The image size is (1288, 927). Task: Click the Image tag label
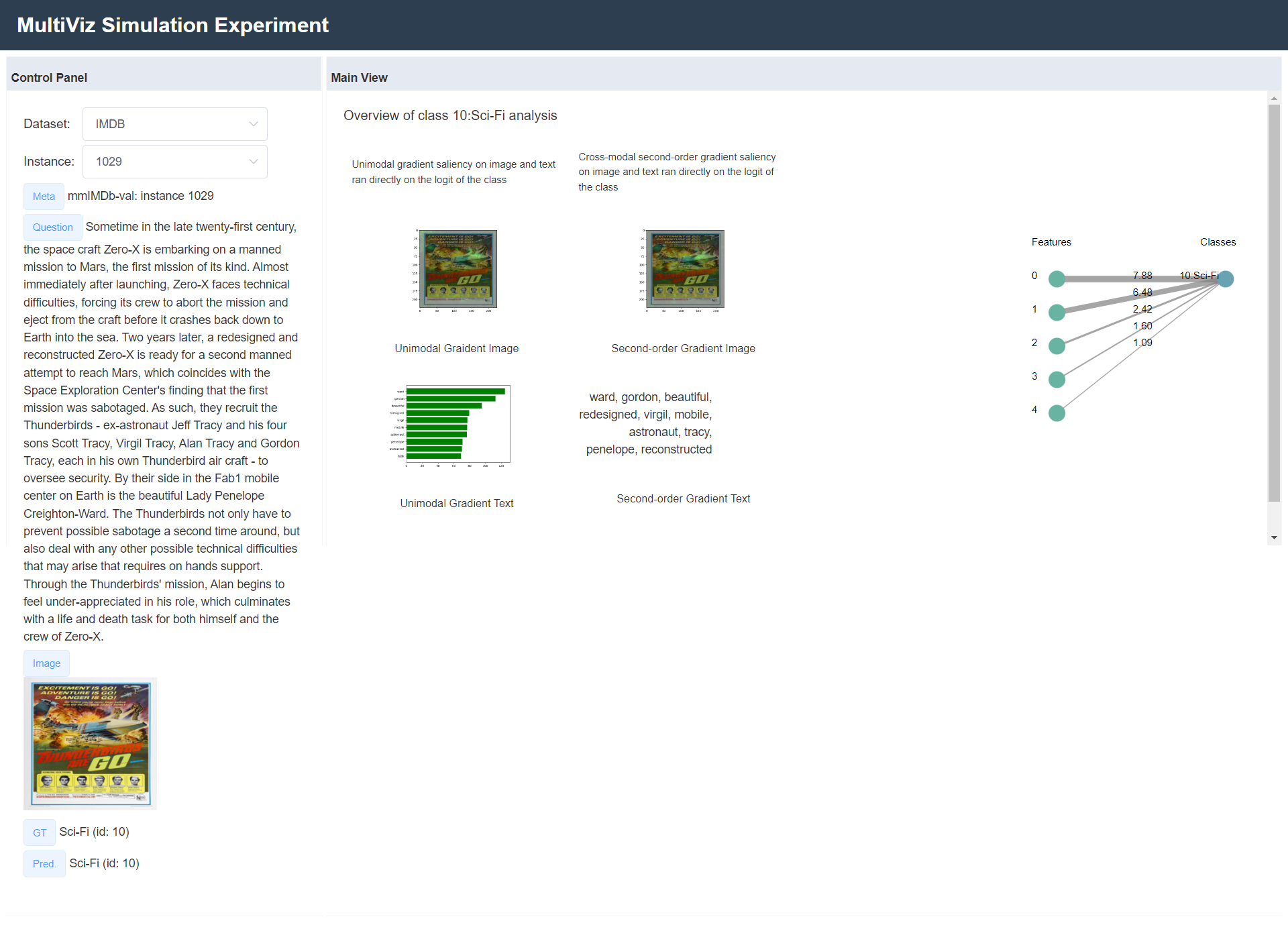pyautogui.click(x=46, y=663)
